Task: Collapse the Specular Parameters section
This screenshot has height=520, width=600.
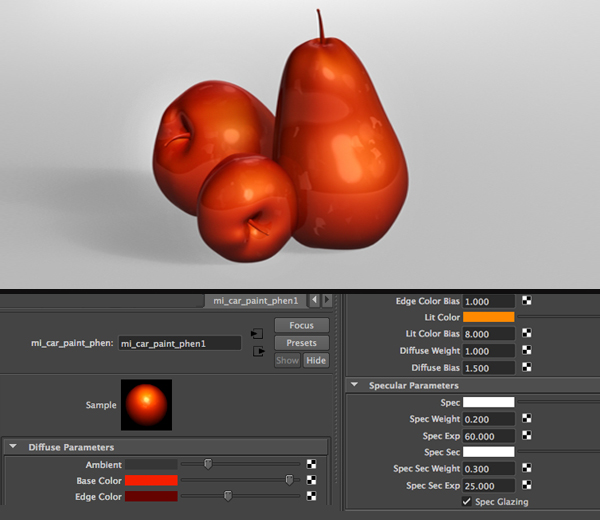Action: (x=354, y=385)
